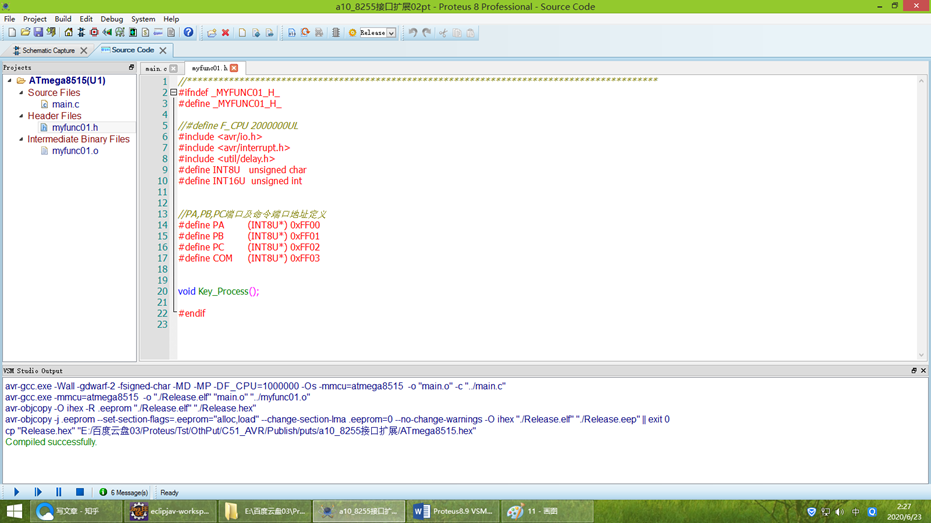
Task: Close the Source Code tab
Action: point(163,50)
